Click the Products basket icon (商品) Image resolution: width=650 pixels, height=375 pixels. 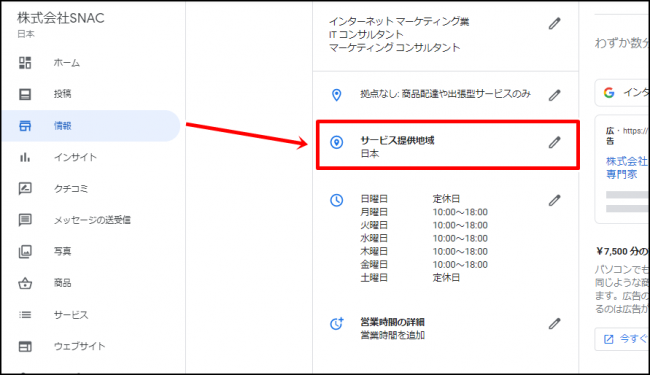coord(25,283)
